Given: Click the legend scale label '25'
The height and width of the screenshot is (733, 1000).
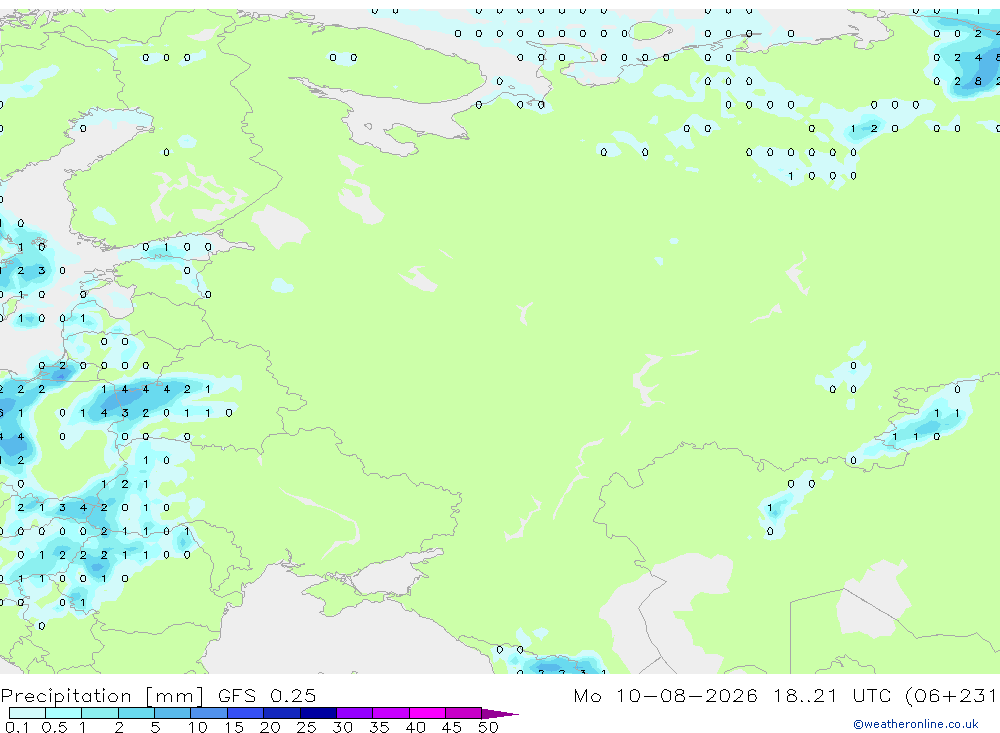Looking at the screenshot, I should click(307, 727).
